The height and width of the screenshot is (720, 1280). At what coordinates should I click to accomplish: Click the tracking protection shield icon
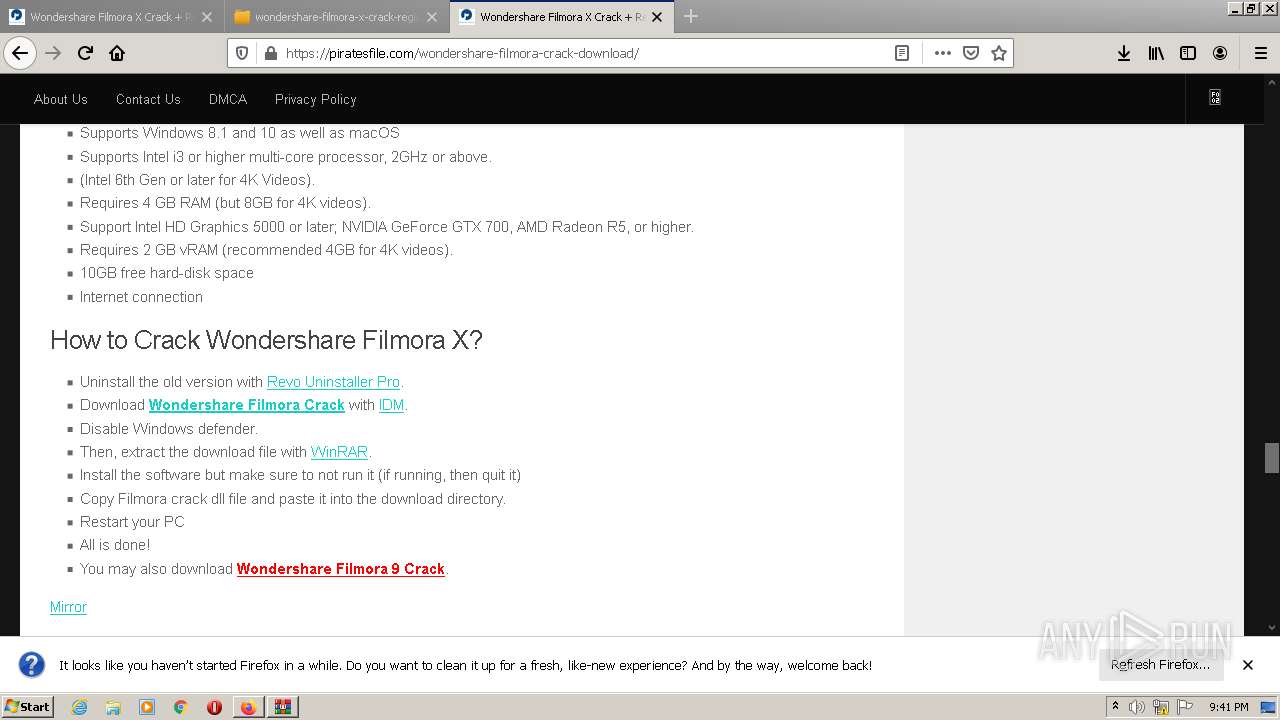tap(243, 53)
